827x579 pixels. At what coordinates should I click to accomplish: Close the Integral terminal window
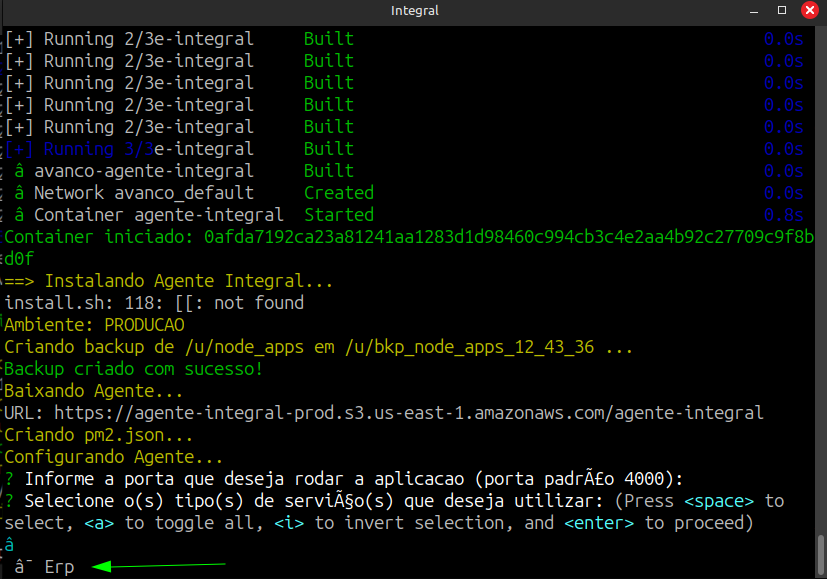[807, 11]
